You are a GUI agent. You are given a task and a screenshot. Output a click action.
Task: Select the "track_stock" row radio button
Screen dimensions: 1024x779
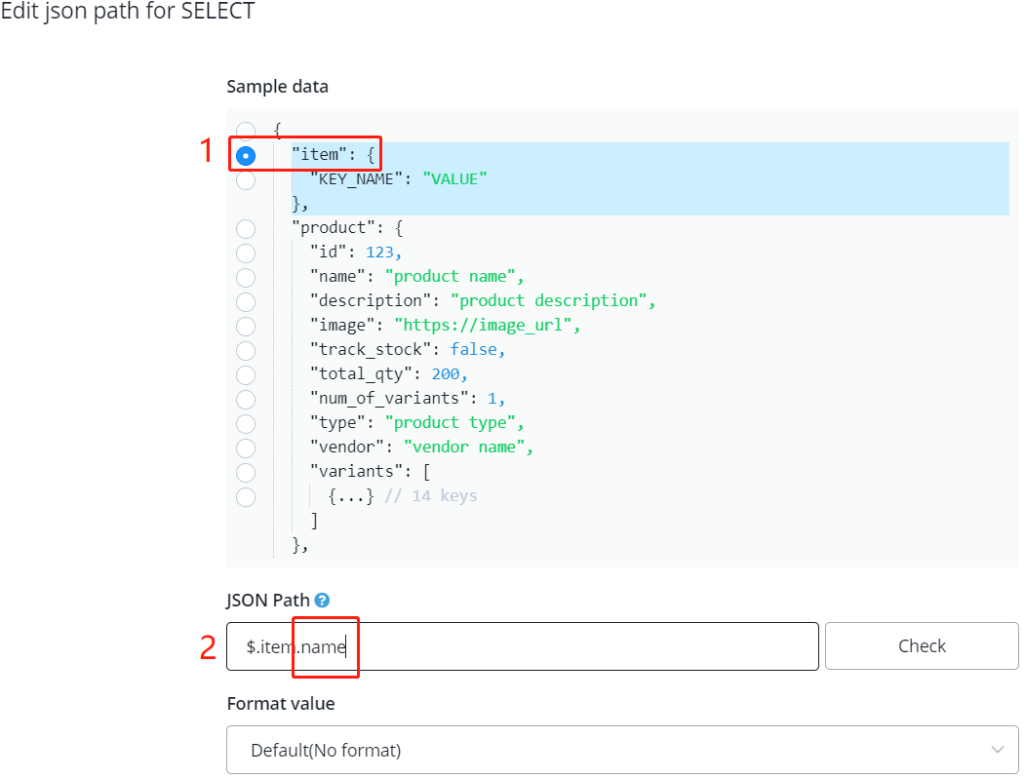246,350
